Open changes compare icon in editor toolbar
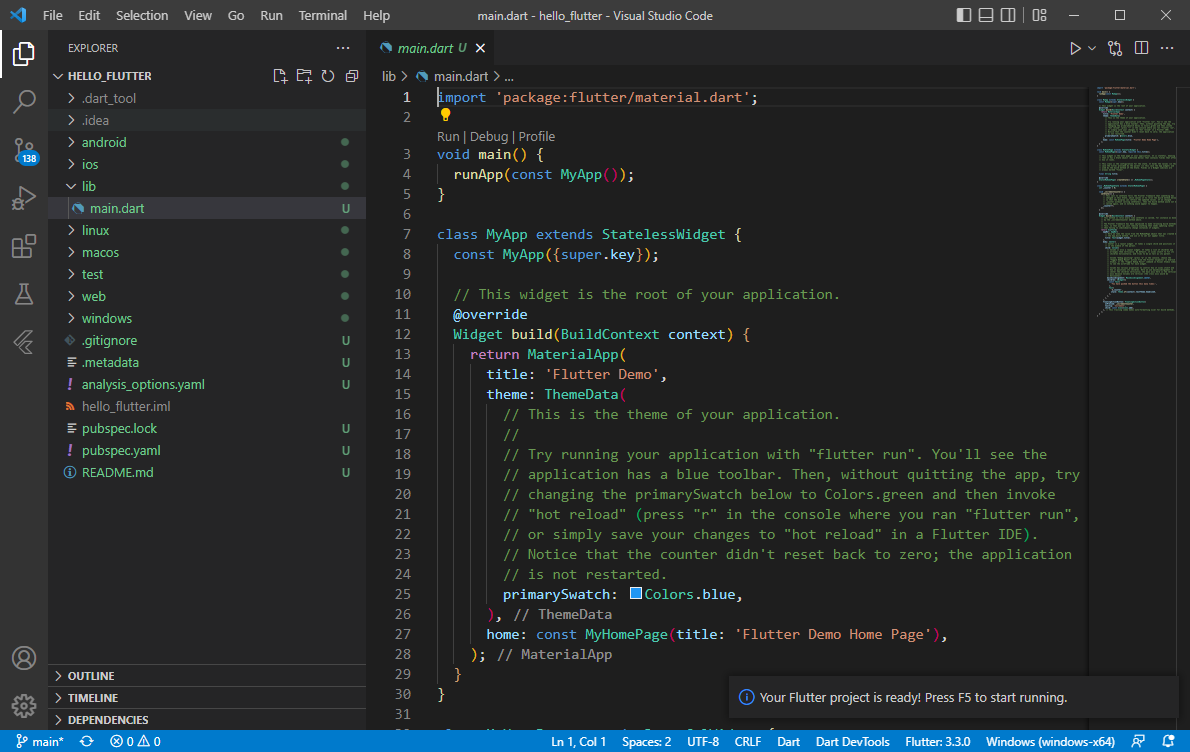Screen dimensions: 1190x752 pos(1115,49)
